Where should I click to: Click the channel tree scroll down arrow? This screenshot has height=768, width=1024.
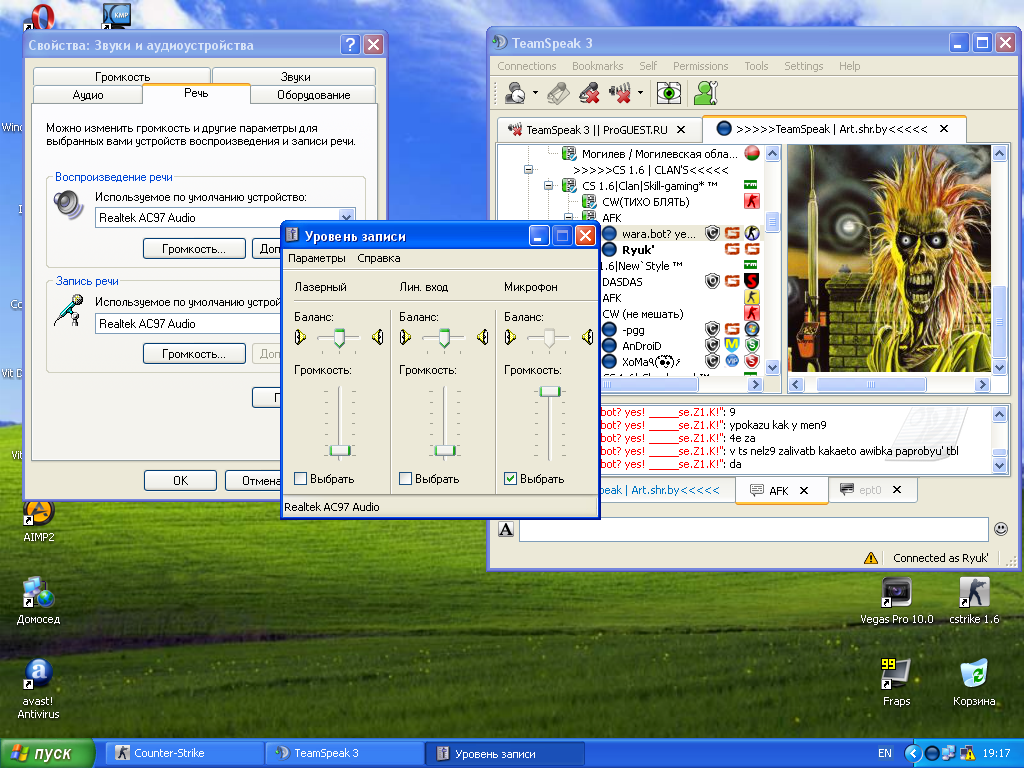[x=773, y=368]
